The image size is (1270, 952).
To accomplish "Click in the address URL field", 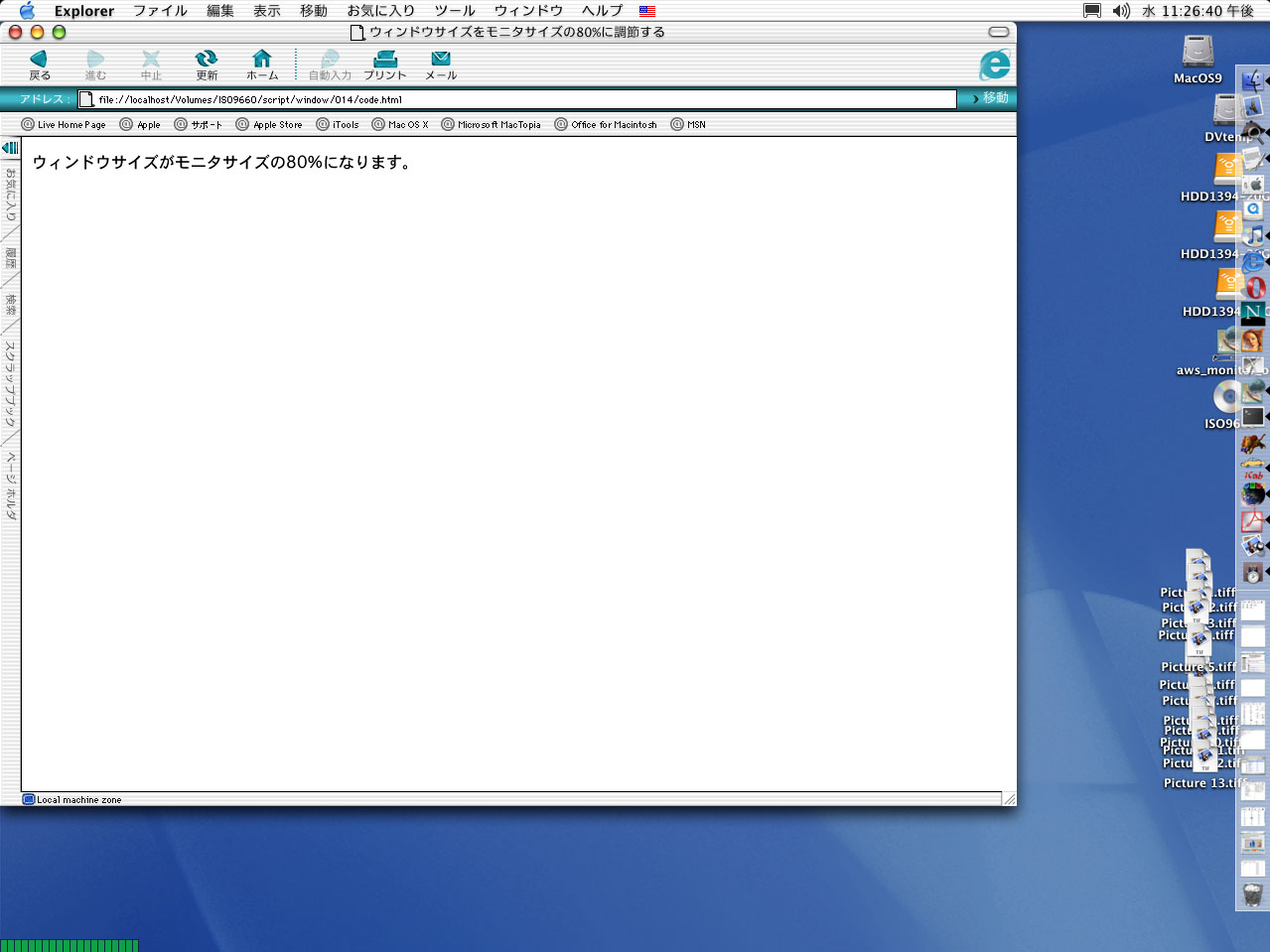I will [x=517, y=99].
